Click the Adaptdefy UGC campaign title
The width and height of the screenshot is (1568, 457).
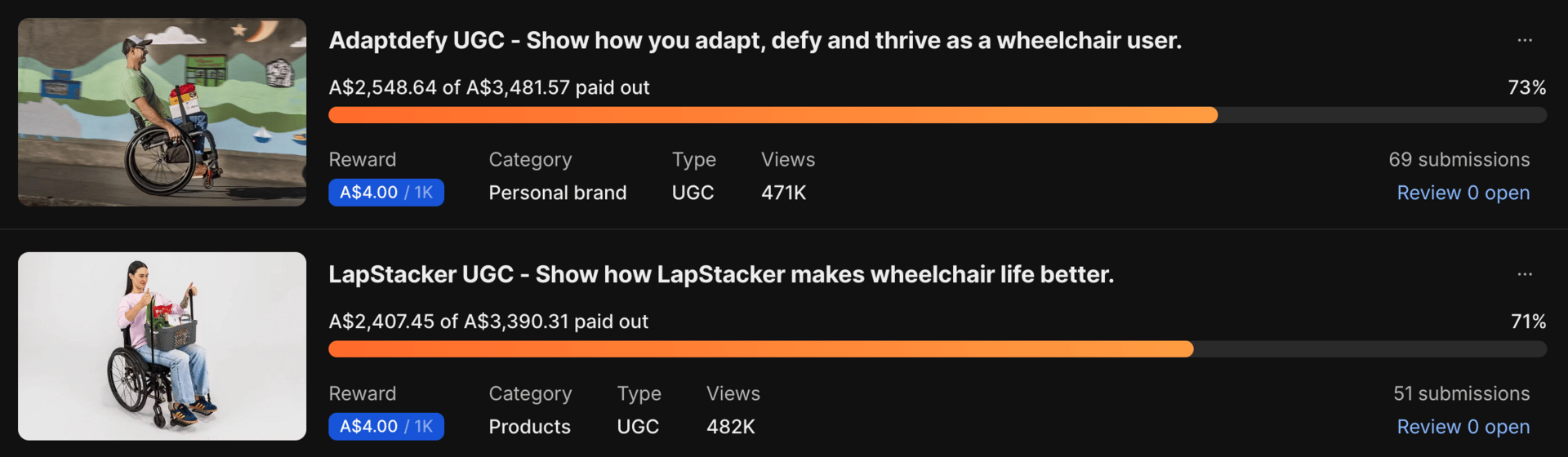point(755,41)
